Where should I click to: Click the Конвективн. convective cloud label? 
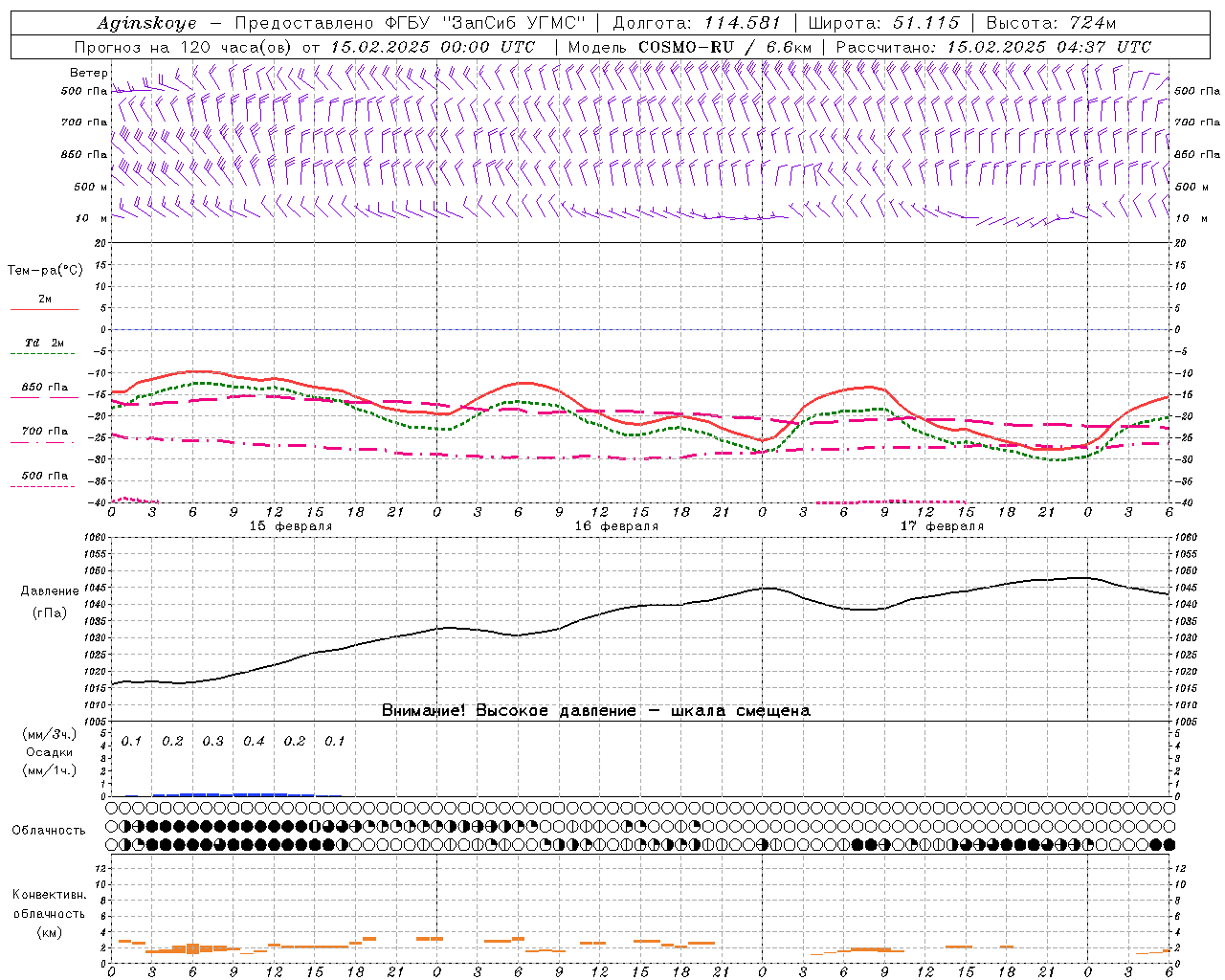[x=49, y=895]
